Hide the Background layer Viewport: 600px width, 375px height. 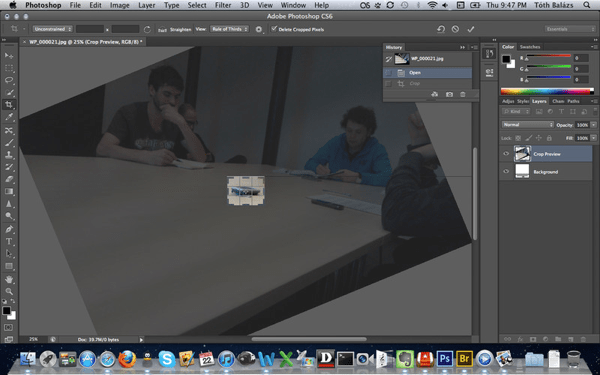click(506, 172)
